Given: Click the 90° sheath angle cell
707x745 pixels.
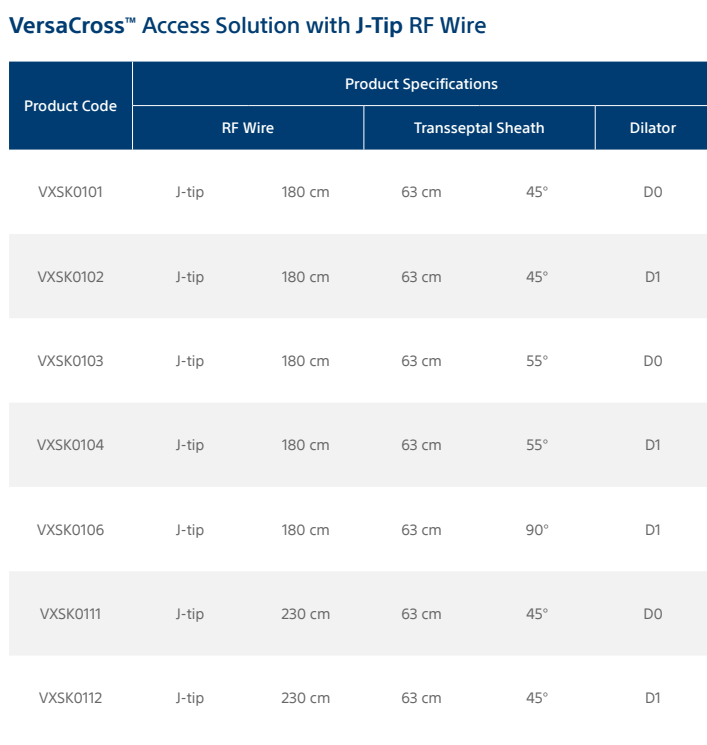Looking at the screenshot, I should [538, 530].
